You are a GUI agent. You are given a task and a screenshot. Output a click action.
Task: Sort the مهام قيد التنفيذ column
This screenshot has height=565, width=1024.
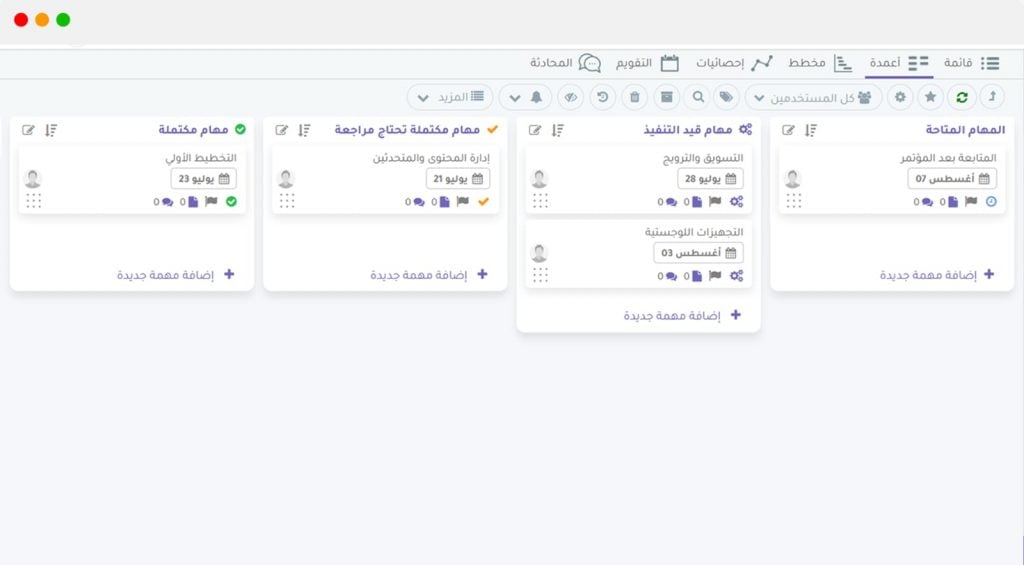point(558,130)
